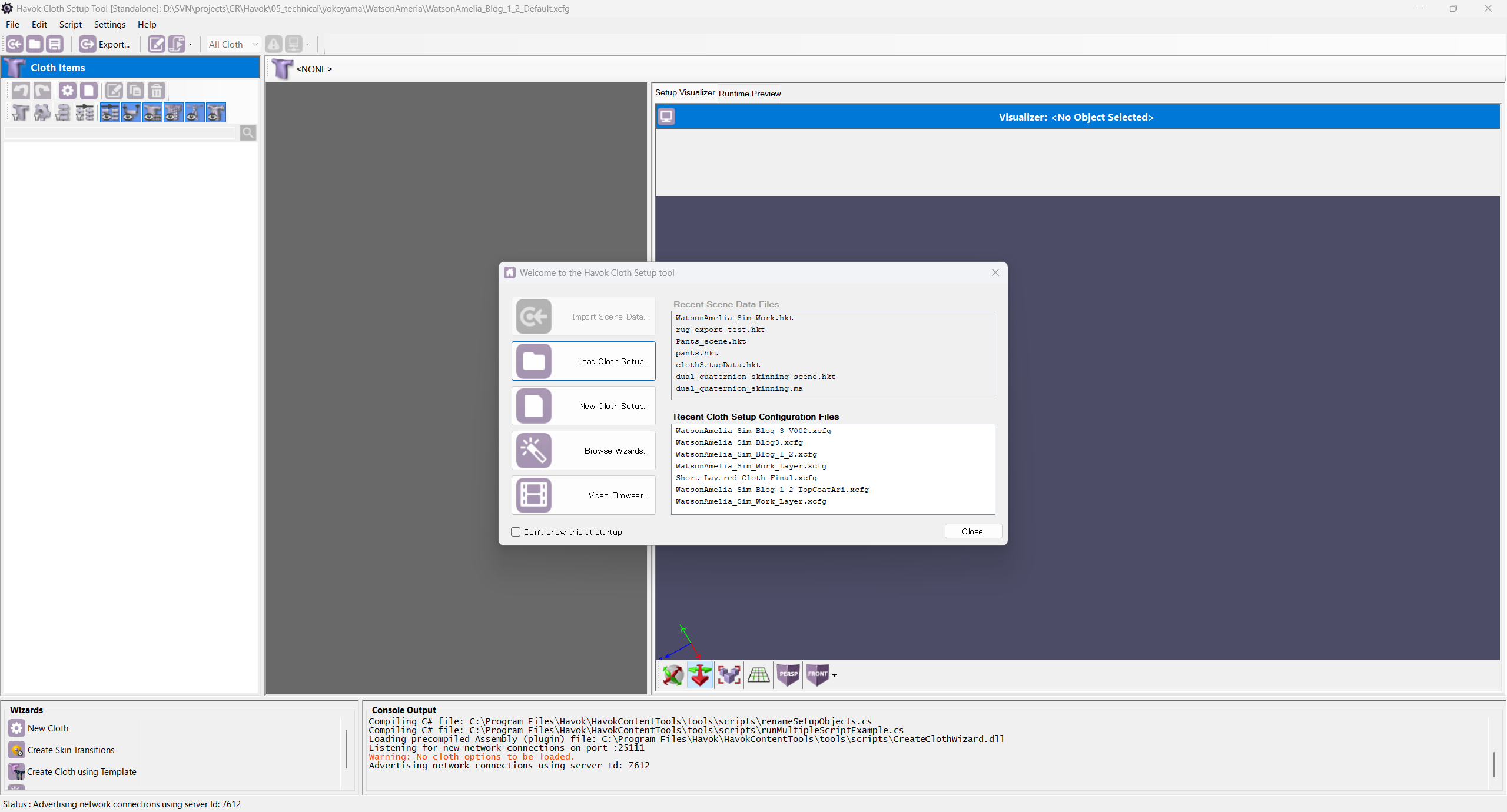
Task: Open the arrow next to the FRONT cube
Action: click(834, 675)
